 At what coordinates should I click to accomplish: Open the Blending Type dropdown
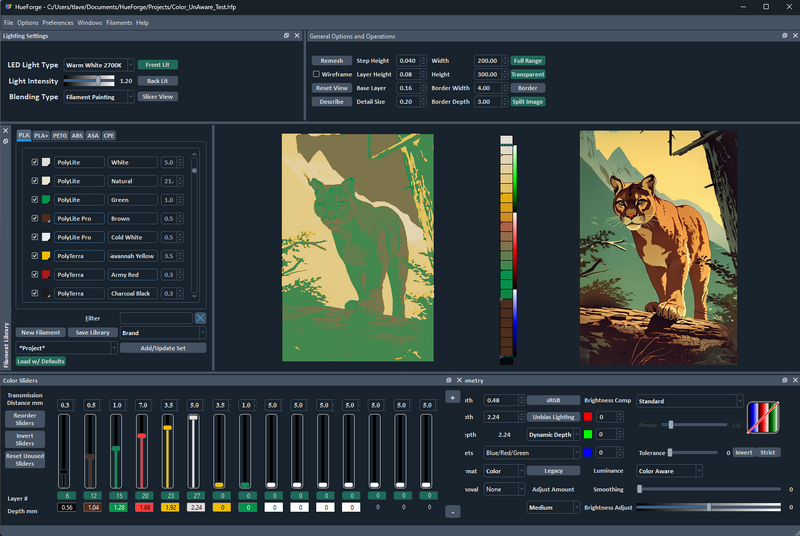[x=99, y=97]
